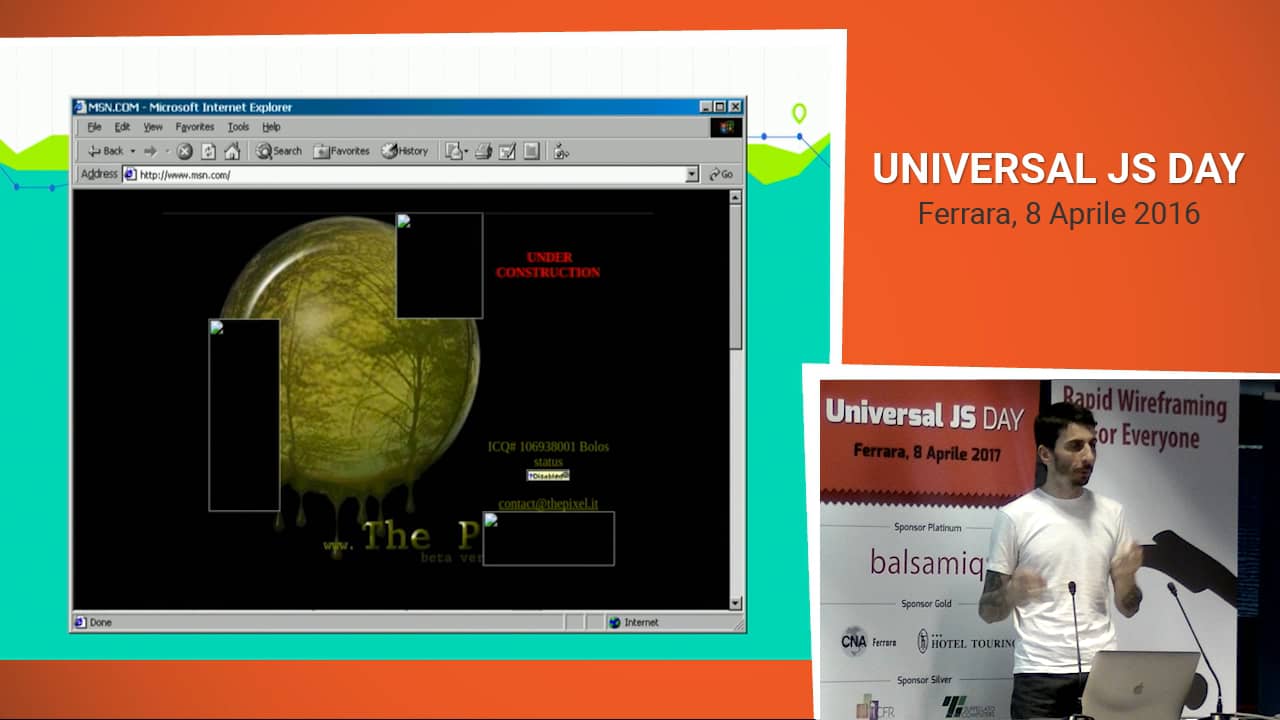This screenshot has height=720, width=1280.
Task: Click the Forward arrow button
Action: [150, 151]
